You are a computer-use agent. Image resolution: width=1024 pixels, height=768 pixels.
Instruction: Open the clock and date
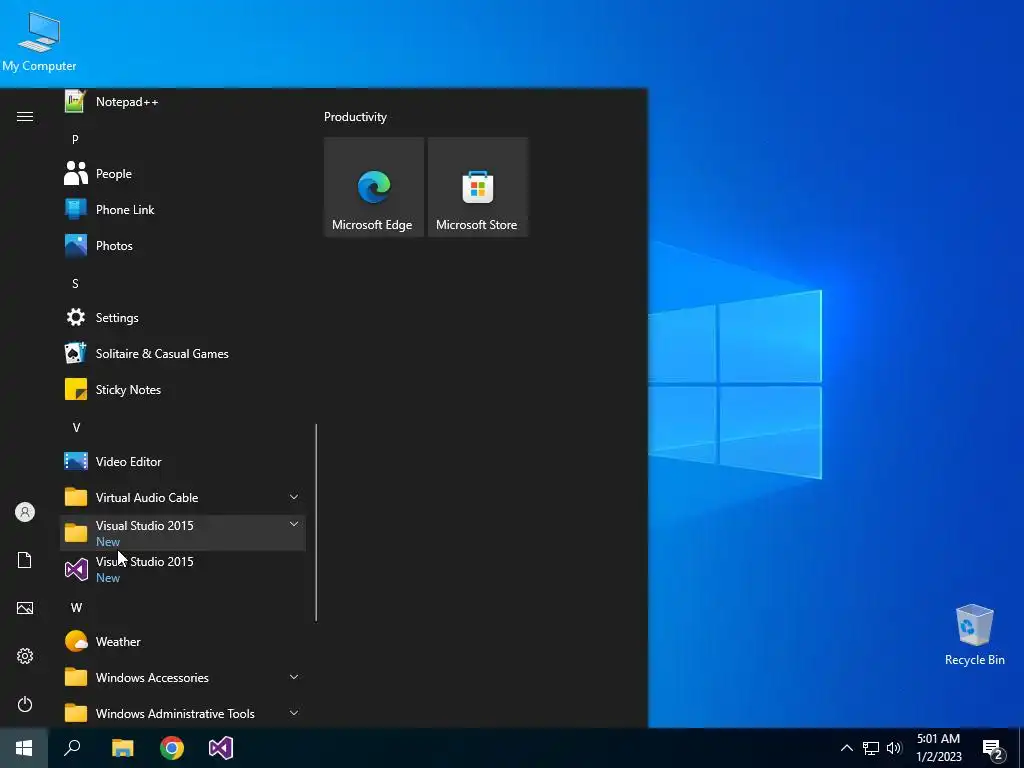(x=938, y=748)
